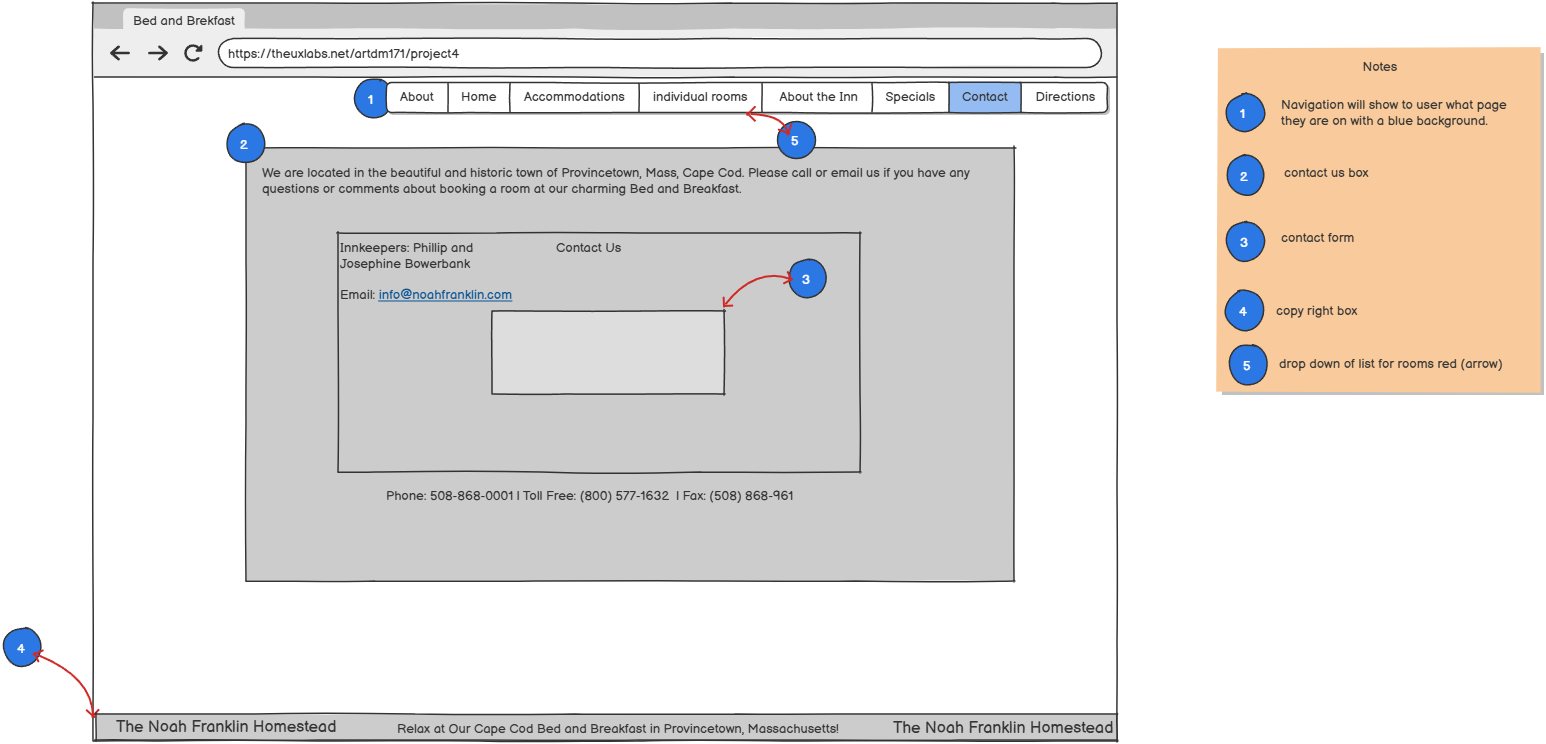Select blue marker 1 beside the navigation bar
1546x744 pixels.
point(371,99)
